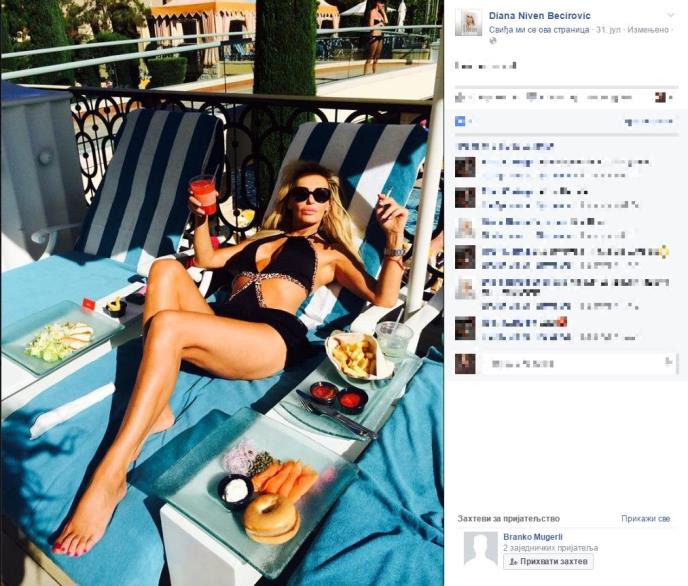Viewport: 688px width, 586px height.
Task: Expand the post options chevron menu
Action: coord(670,15)
